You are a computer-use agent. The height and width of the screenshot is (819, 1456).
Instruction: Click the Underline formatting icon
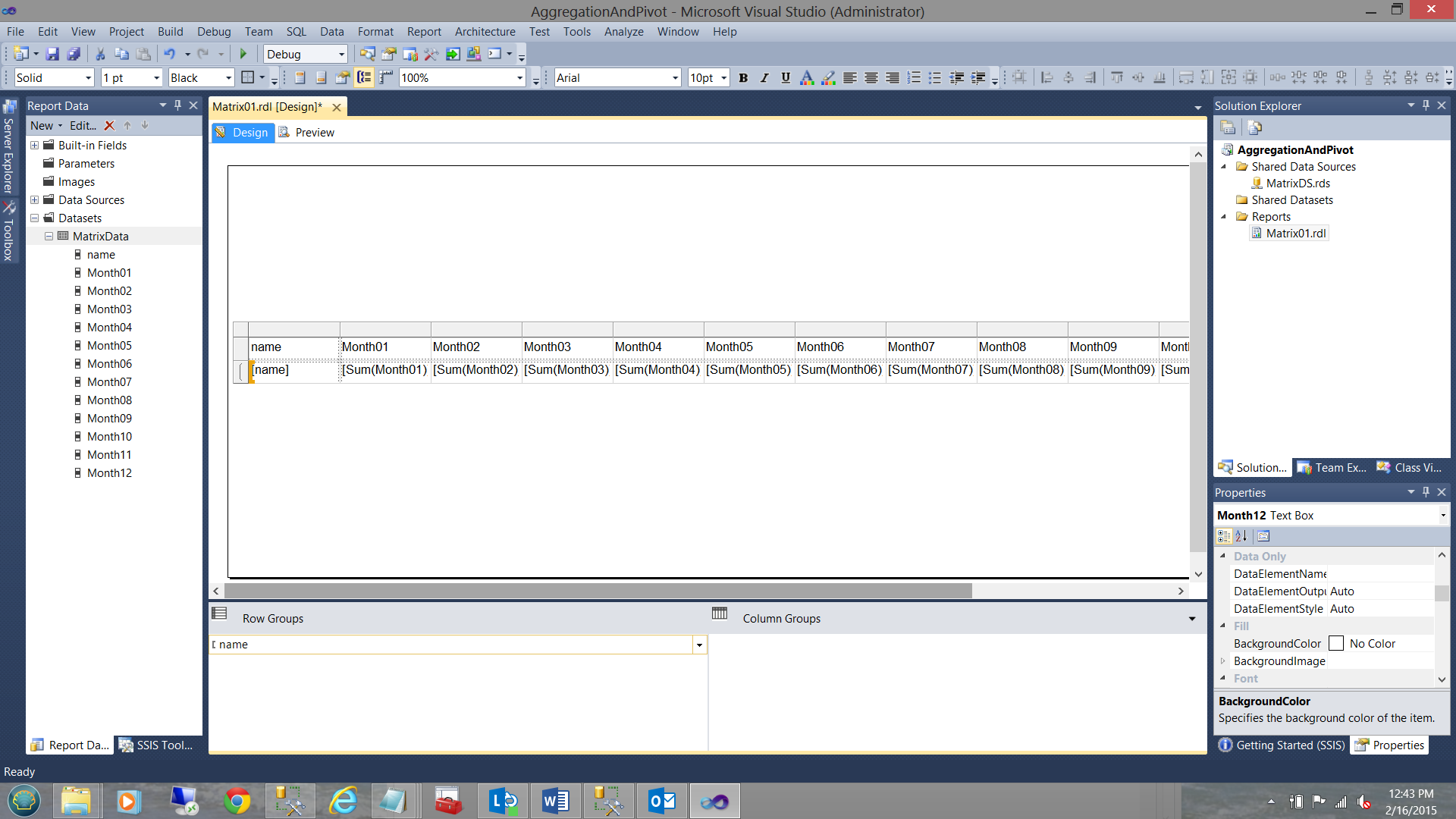point(786,77)
